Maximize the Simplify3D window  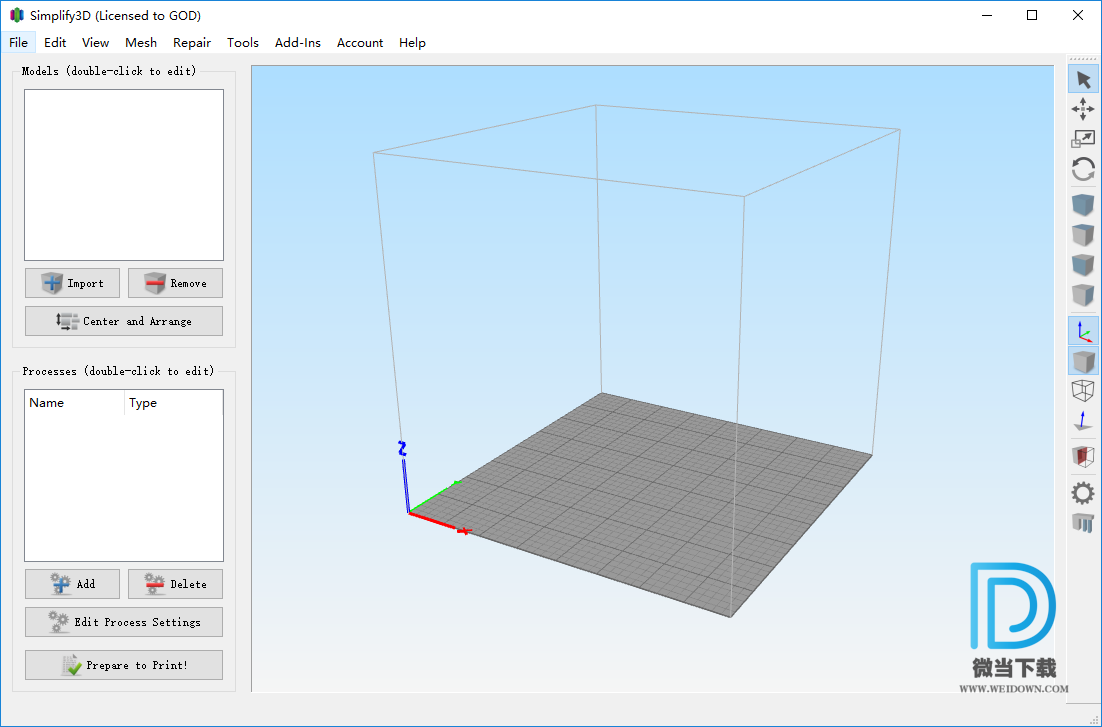(1032, 15)
